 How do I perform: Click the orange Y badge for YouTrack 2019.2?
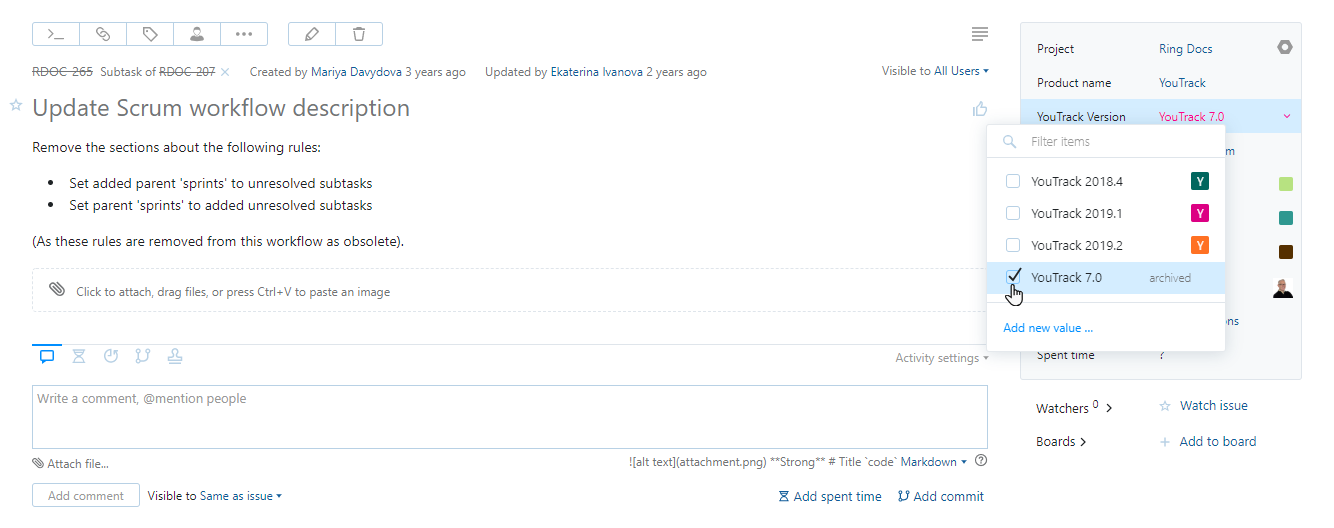[x=1200, y=245]
